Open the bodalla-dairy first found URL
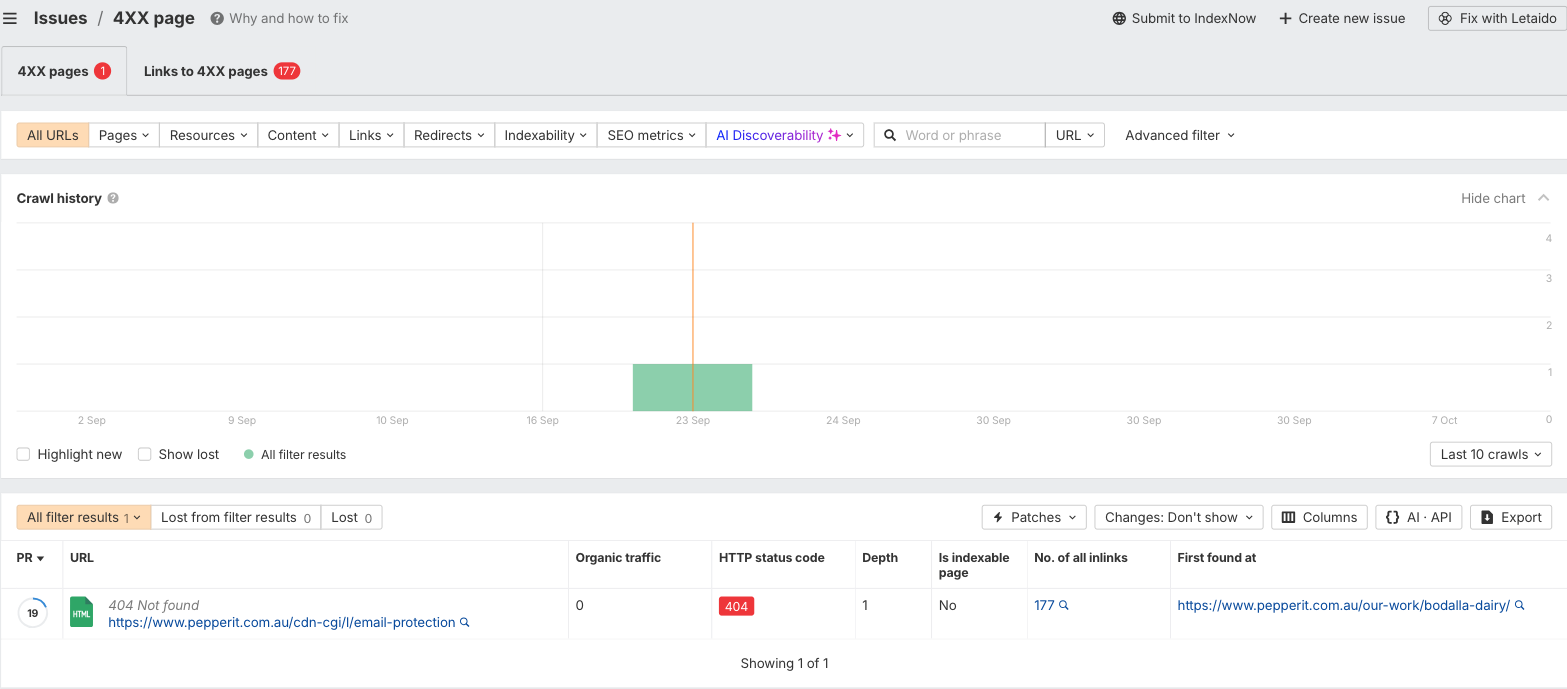 point(1344,605)
